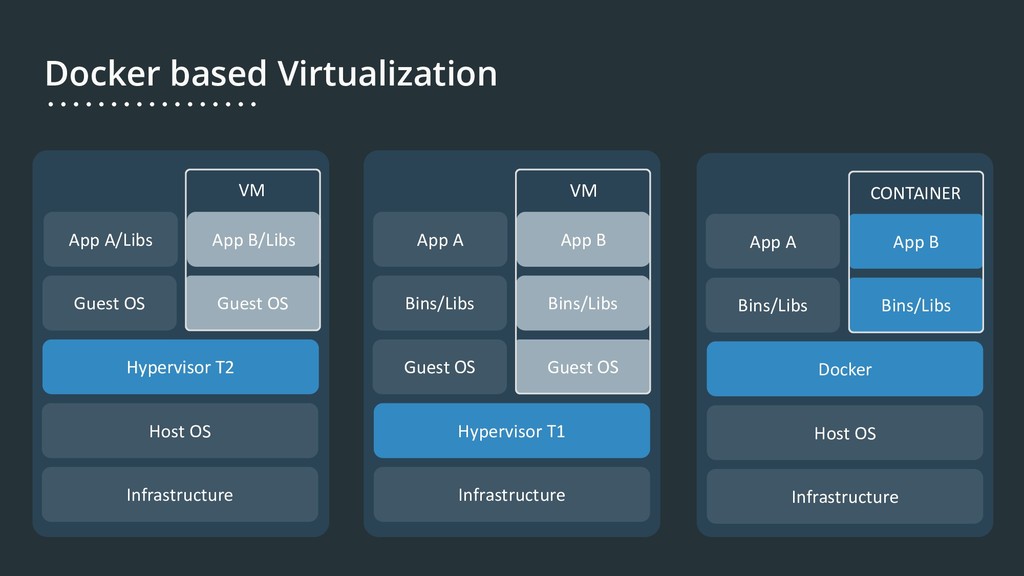Click Host OS below Docker

pyautogui.click(x=844, y=433)
